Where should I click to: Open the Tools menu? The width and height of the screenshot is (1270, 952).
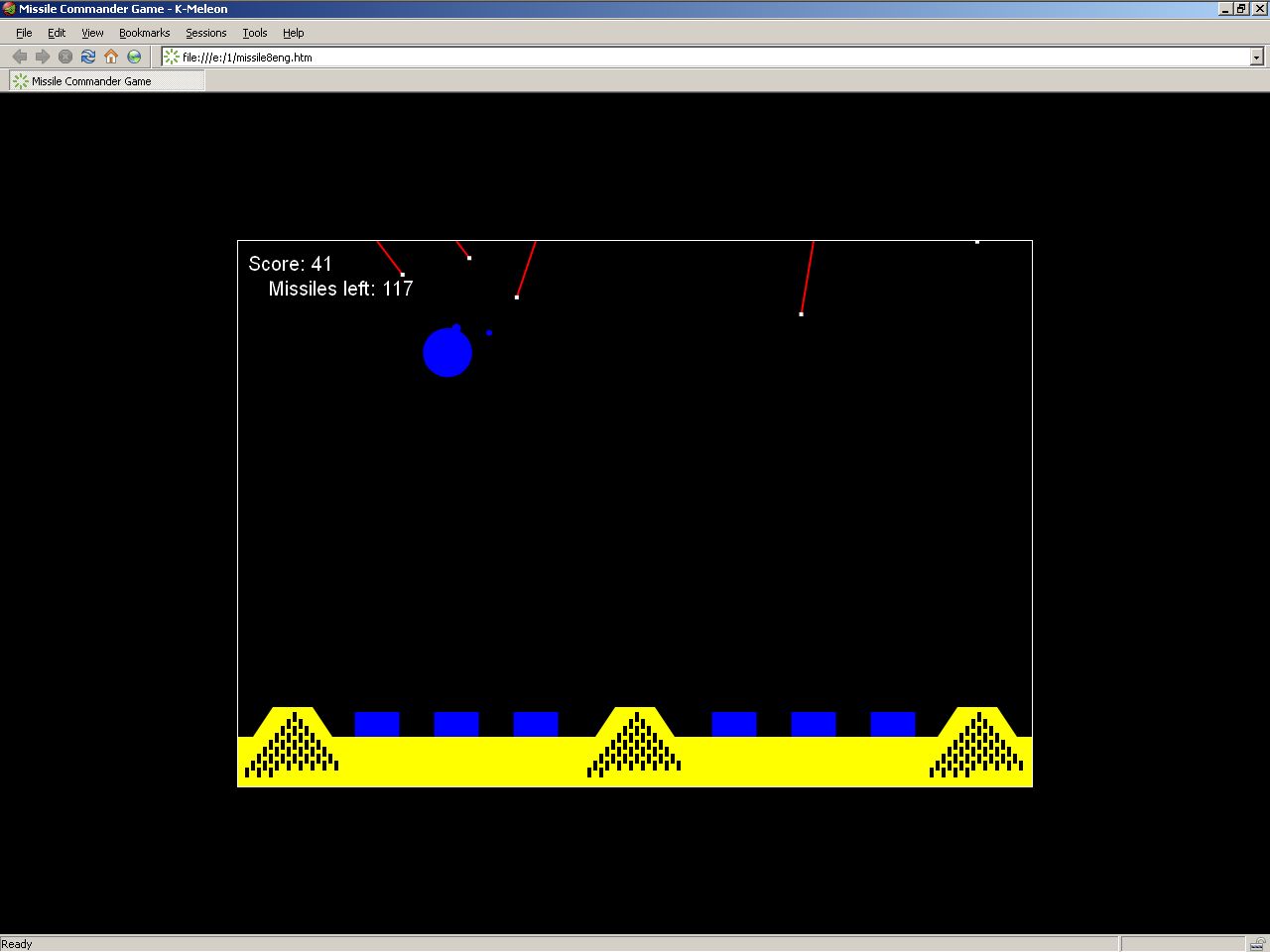pos(255,33)
